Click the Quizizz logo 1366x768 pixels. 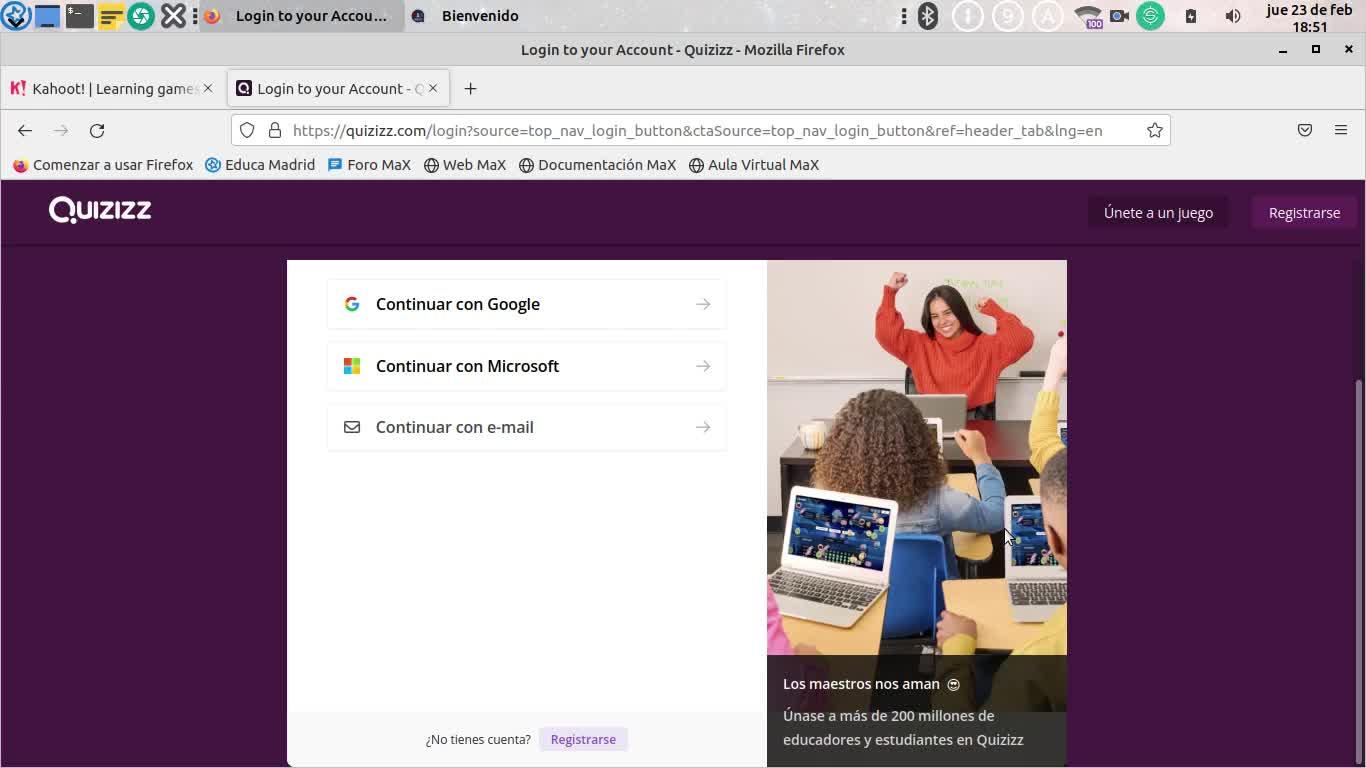[x=100, y=210]
